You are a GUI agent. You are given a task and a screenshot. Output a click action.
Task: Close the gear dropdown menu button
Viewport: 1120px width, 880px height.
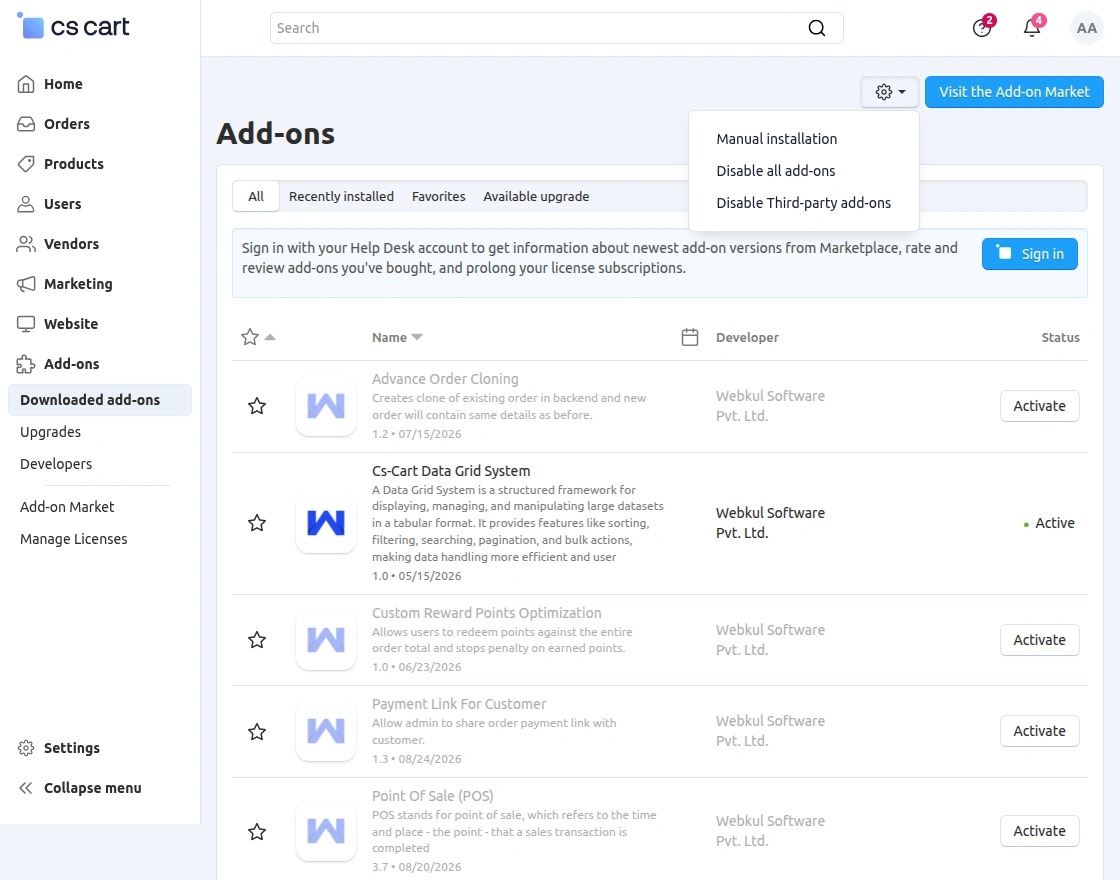coord(889,92)
